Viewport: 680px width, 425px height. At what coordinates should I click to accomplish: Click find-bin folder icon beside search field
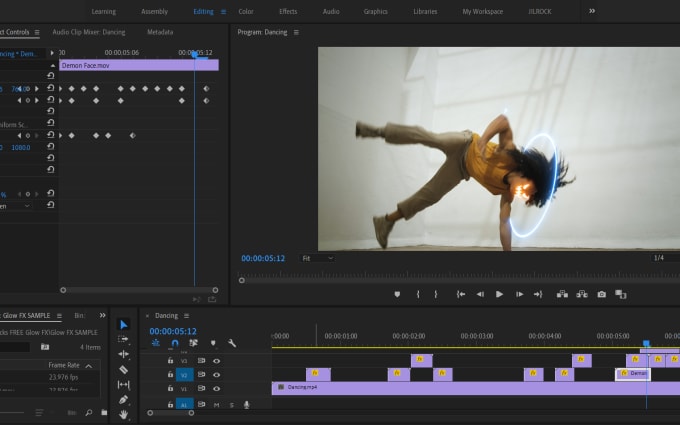(45, 347)
